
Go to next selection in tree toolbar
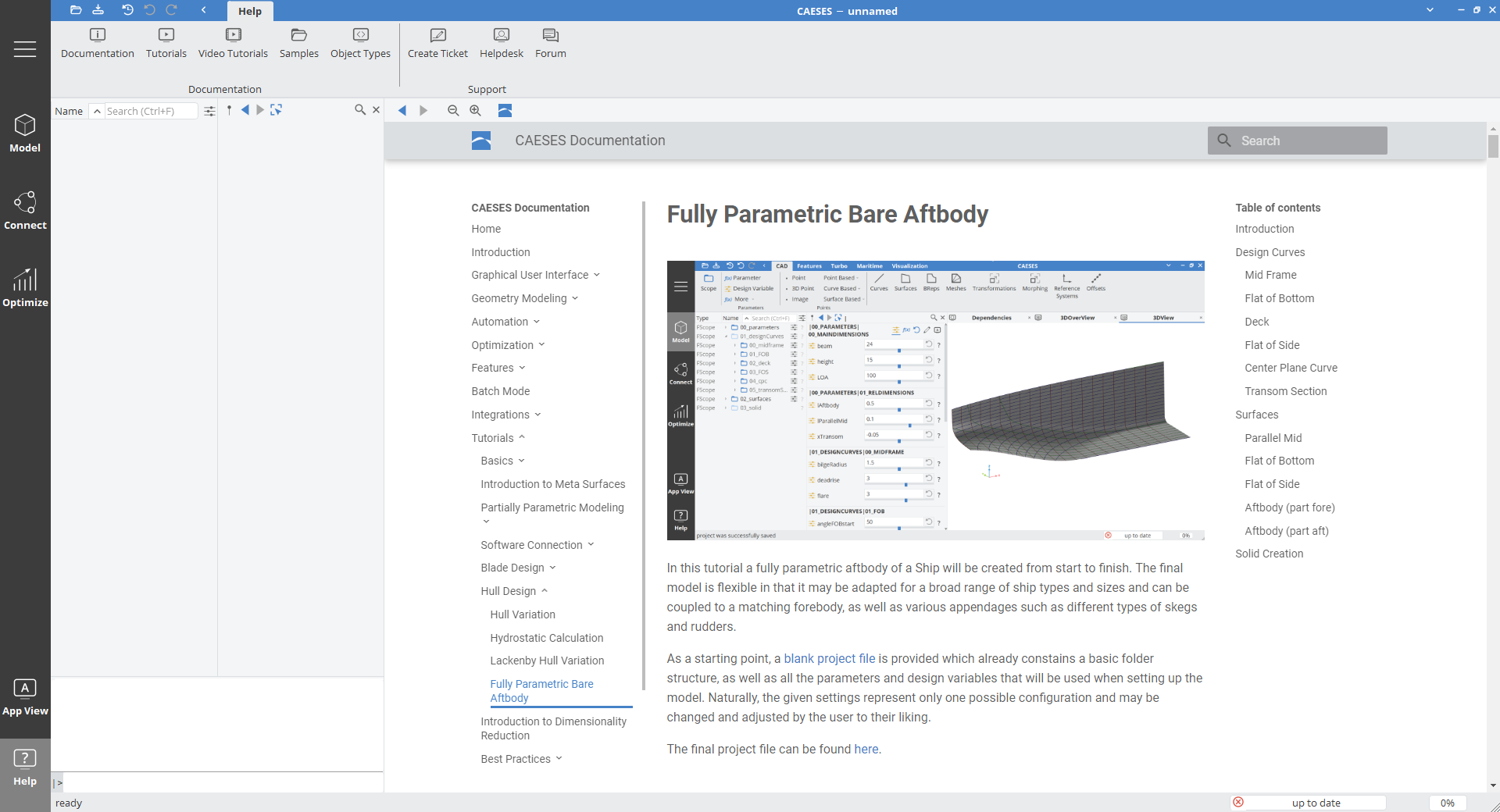pos(260,110)
